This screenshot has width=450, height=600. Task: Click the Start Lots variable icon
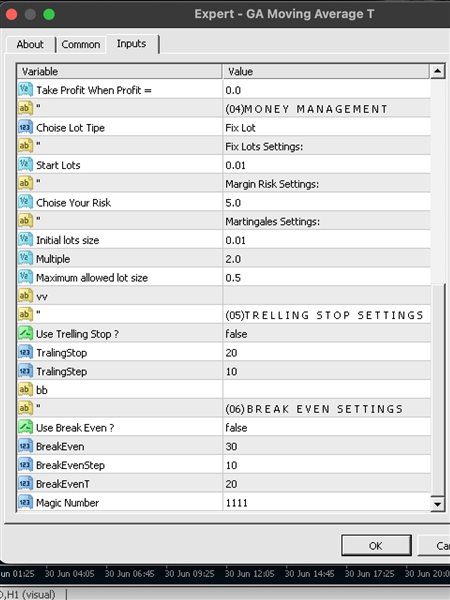click(x=25, y=165)
